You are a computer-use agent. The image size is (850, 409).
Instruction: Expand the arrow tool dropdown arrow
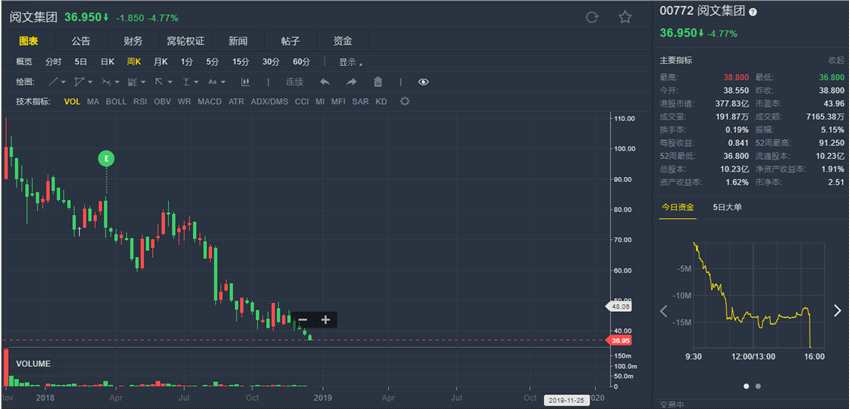170,82
